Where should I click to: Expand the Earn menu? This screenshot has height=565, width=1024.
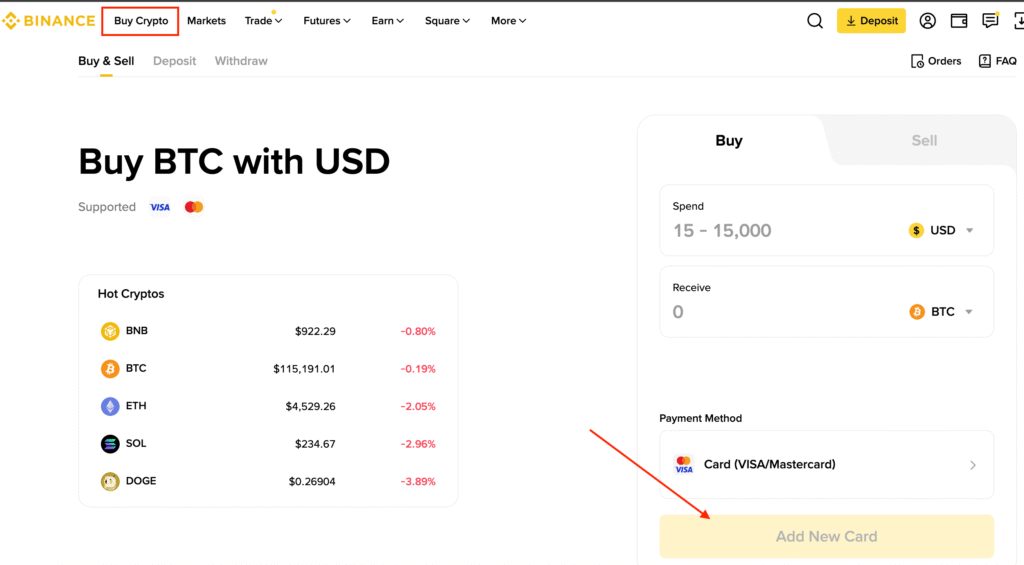387,21
